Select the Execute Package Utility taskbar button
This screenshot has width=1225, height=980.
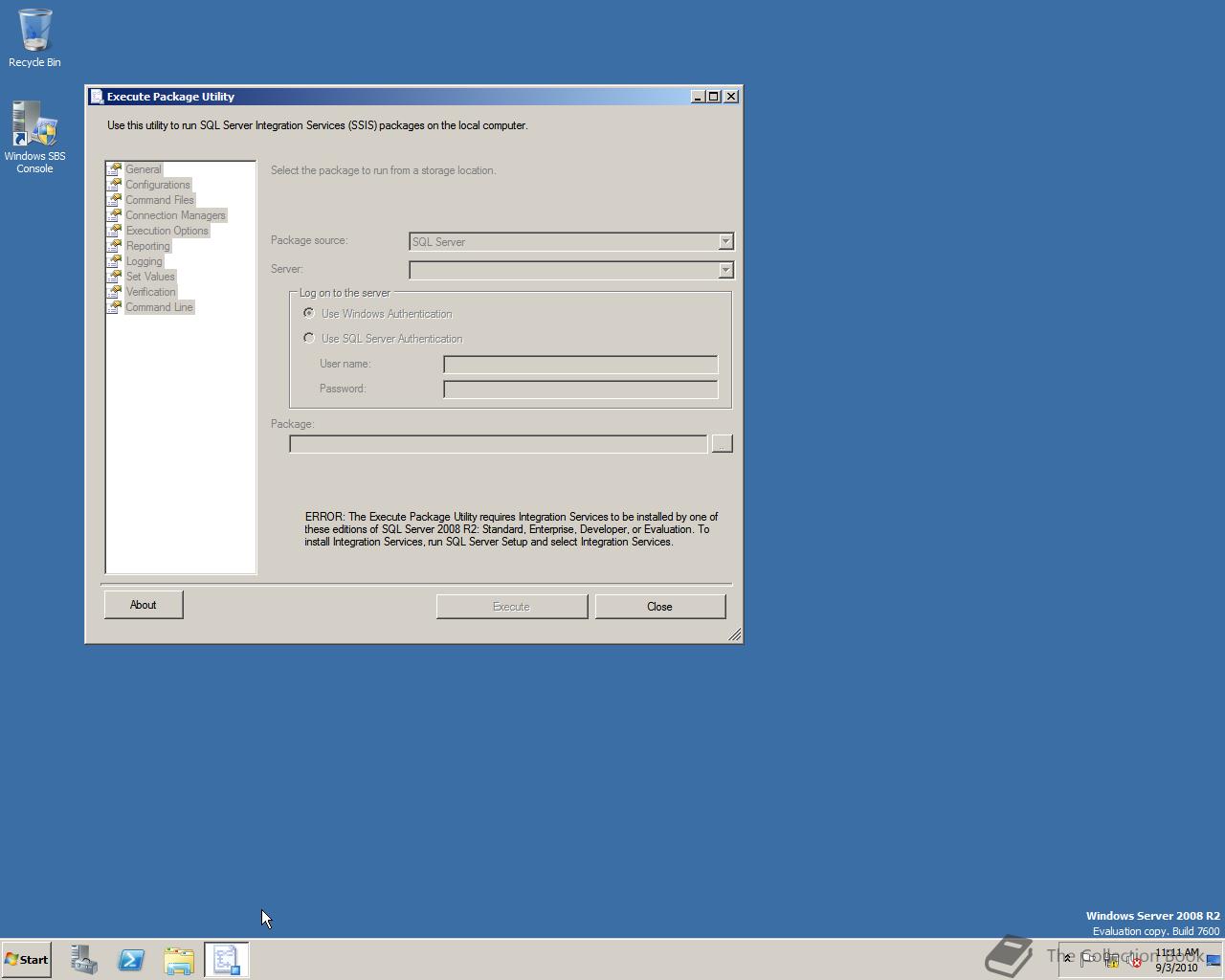227,960
